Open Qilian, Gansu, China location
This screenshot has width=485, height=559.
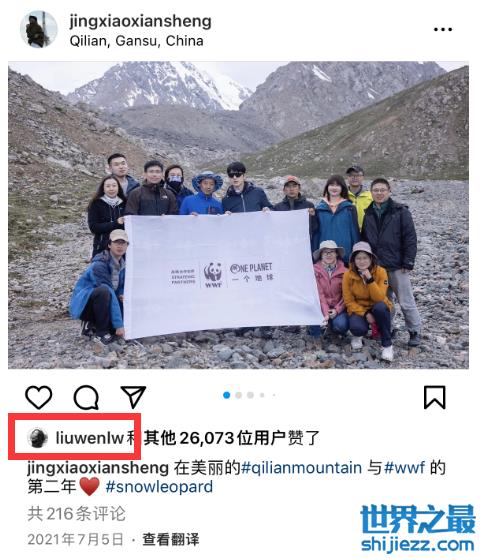click(137, 41)
